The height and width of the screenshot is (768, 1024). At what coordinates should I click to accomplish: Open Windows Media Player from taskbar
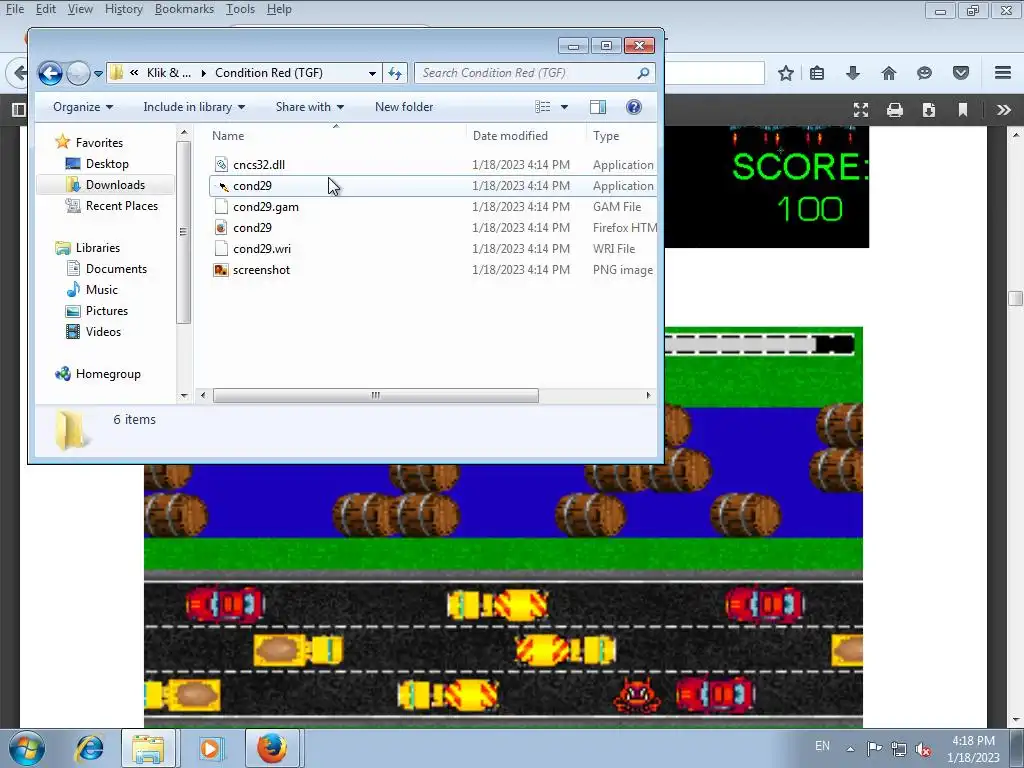pos(210,748)
